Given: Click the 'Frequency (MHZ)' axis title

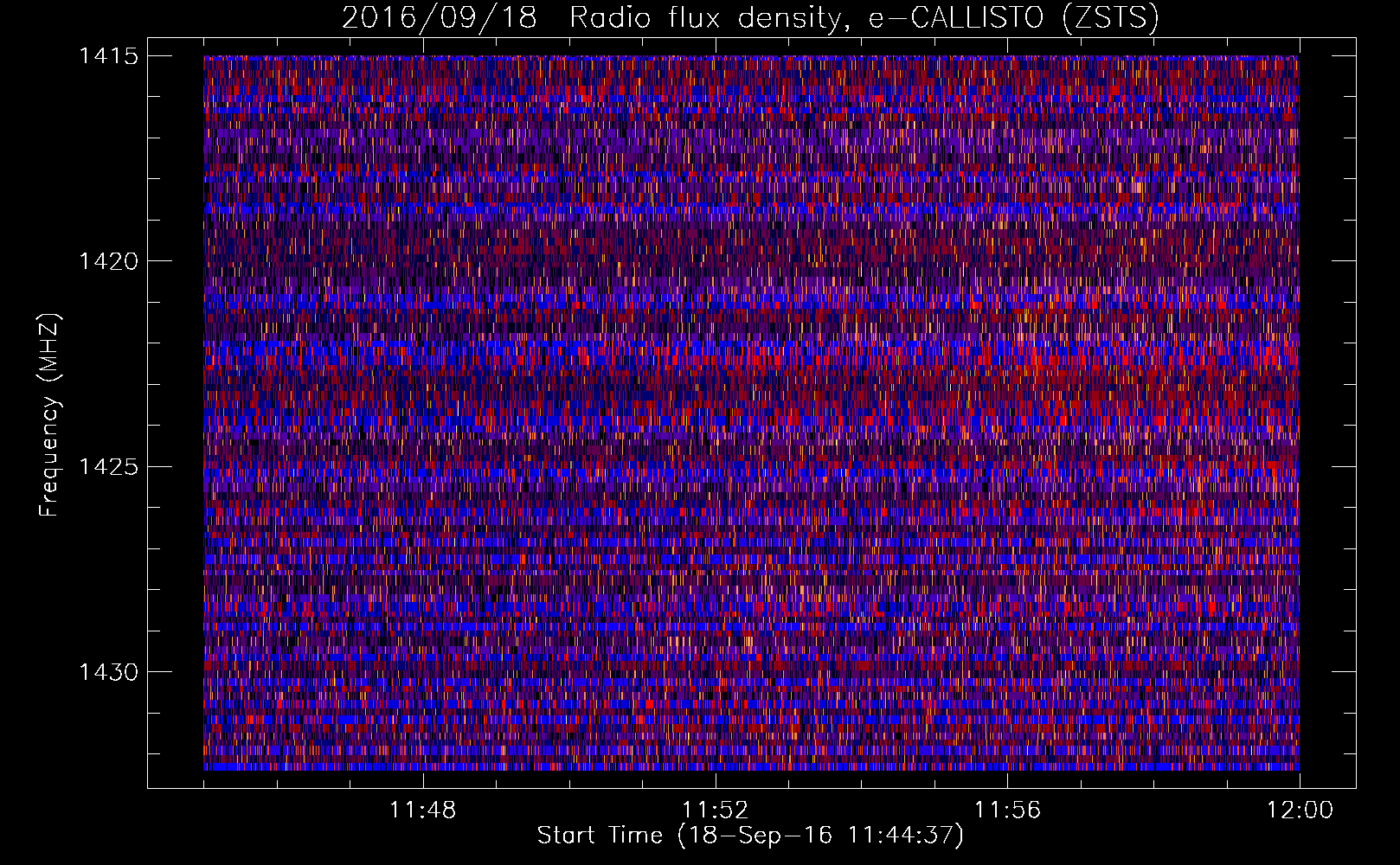Looking at the screenshot, I should tap(49, 415).
